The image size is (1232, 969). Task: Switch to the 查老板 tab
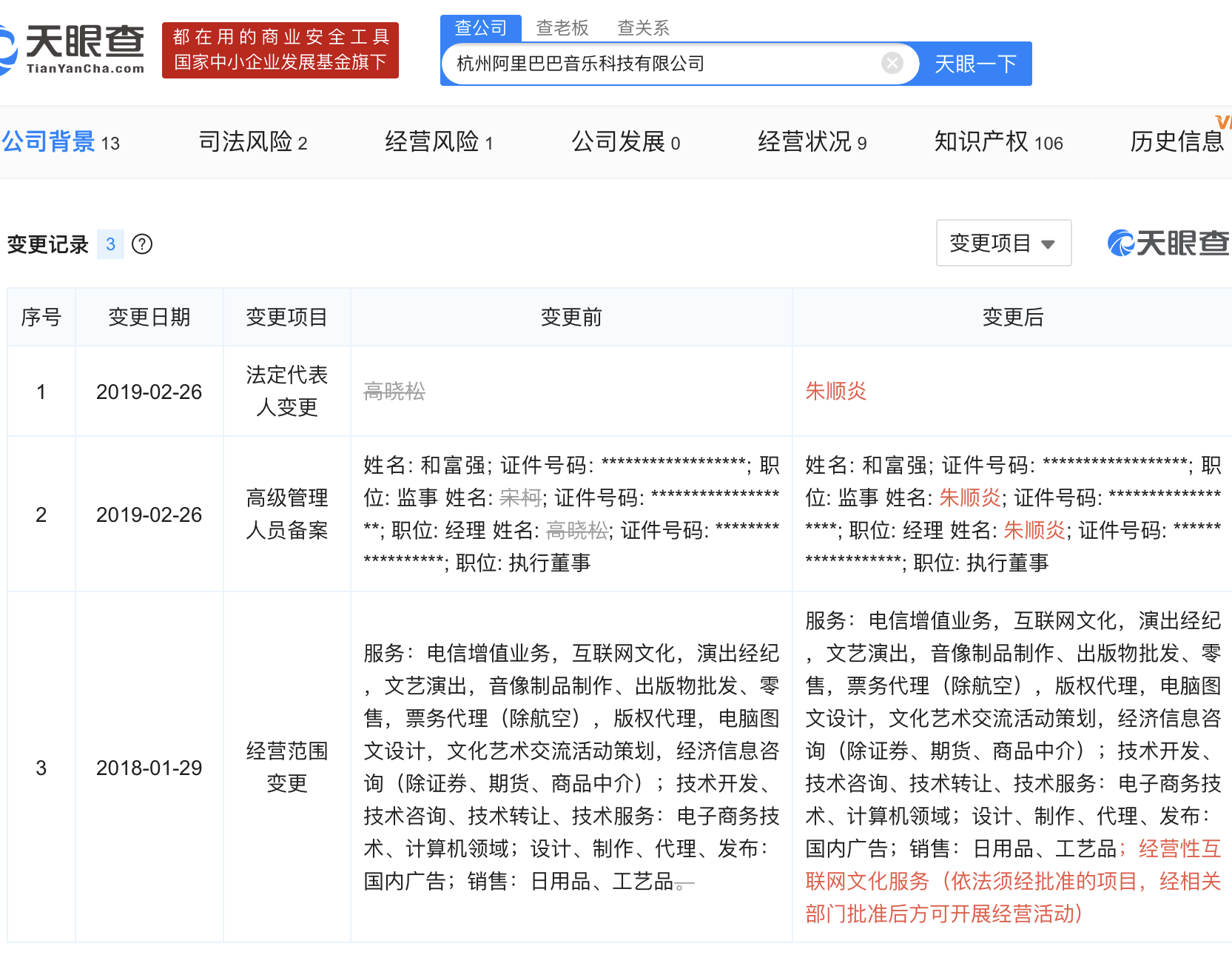pos(562,27)
